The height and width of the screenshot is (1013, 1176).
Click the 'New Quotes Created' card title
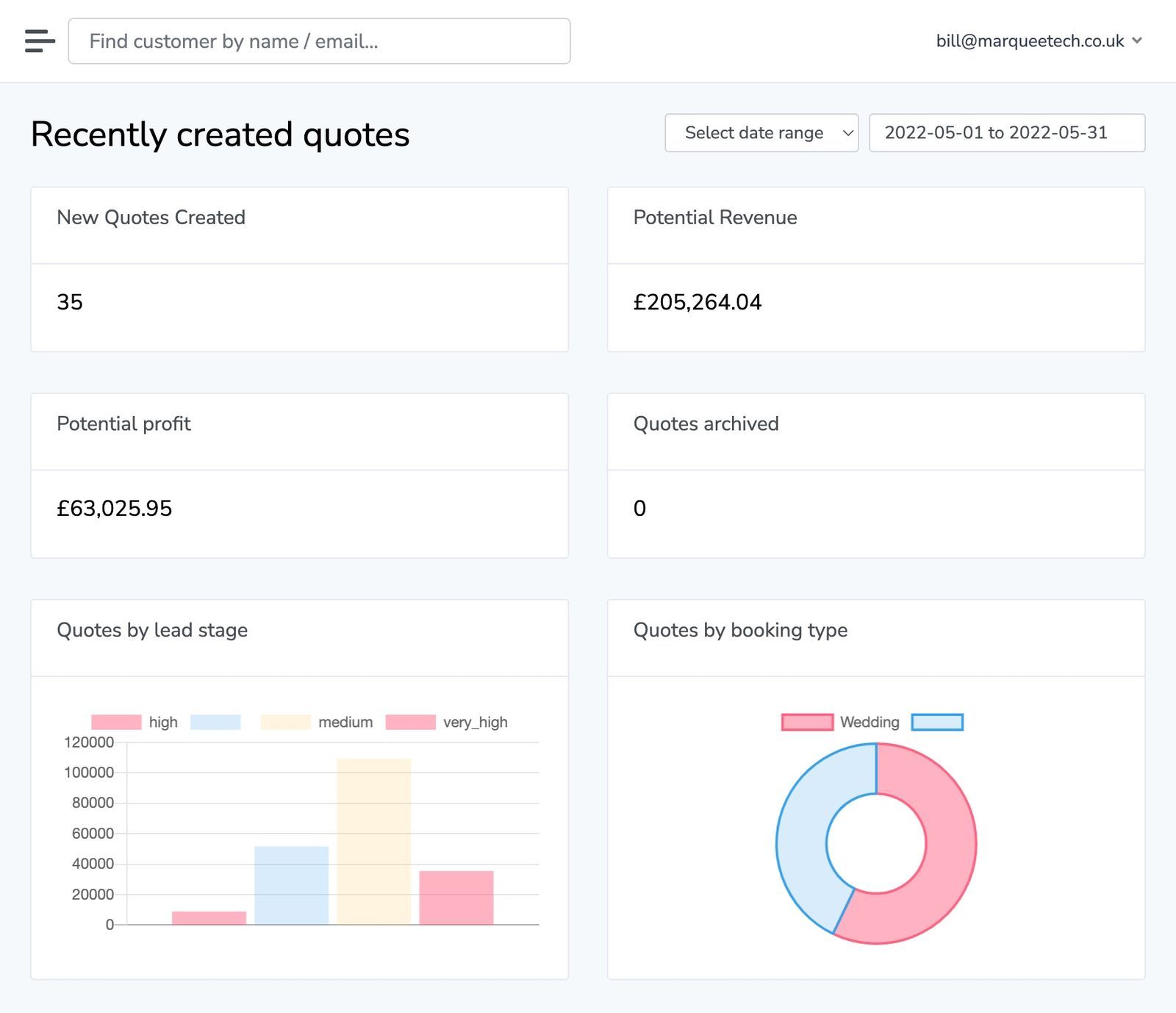pyautogui.click(x=151, y=218)
